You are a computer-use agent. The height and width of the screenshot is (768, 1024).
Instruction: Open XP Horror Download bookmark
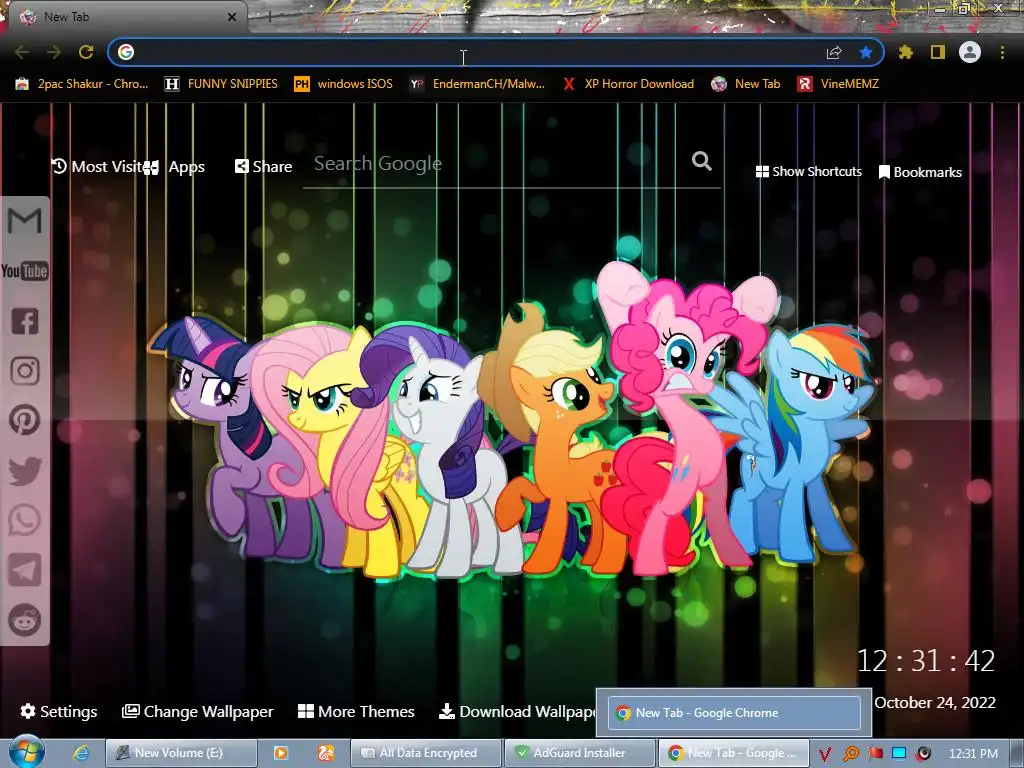(x=628, y=84)
